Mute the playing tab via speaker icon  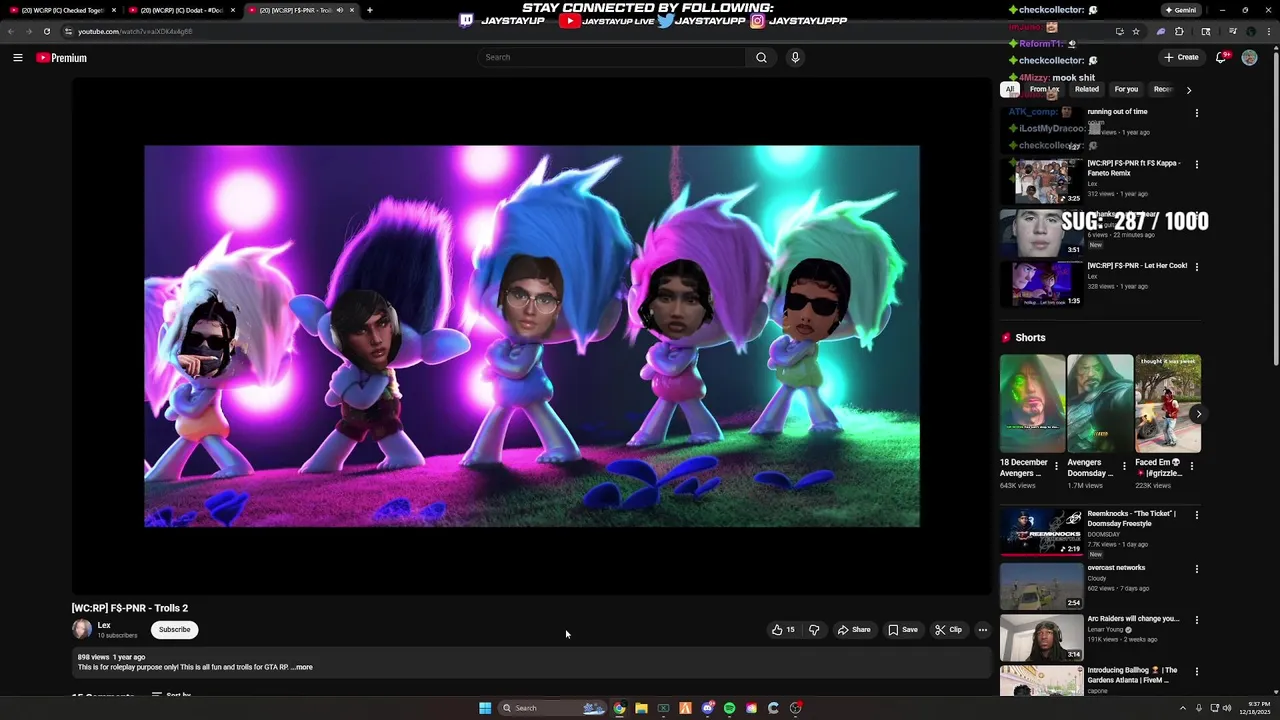point(340,10)
